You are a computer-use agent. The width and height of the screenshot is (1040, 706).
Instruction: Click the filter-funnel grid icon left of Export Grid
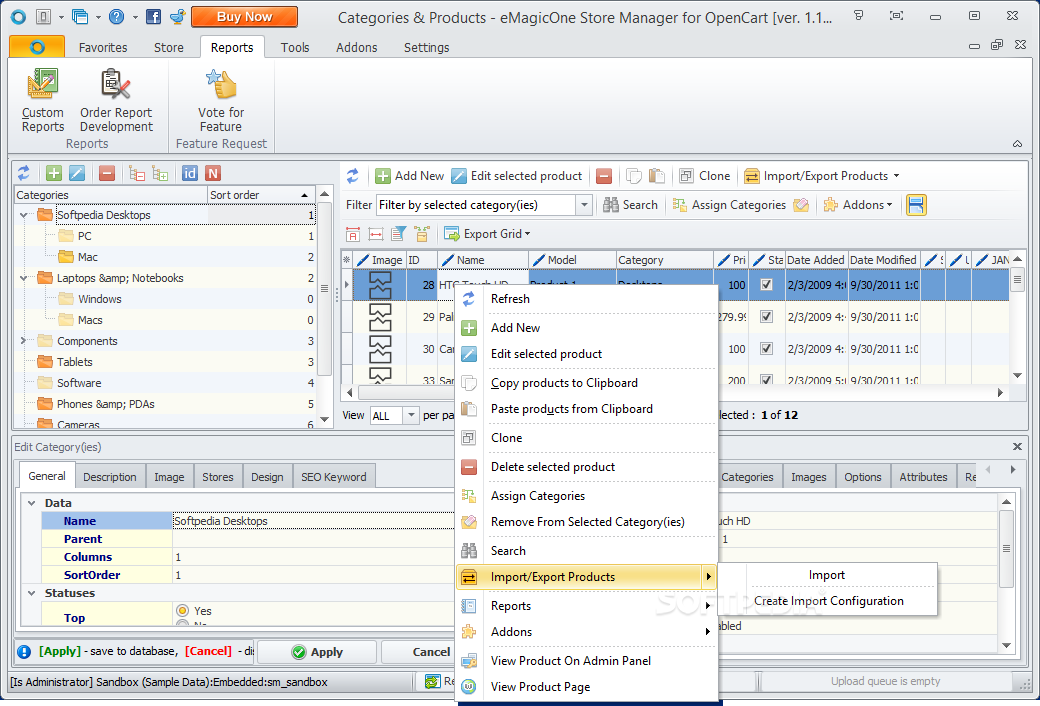(399, 234)
